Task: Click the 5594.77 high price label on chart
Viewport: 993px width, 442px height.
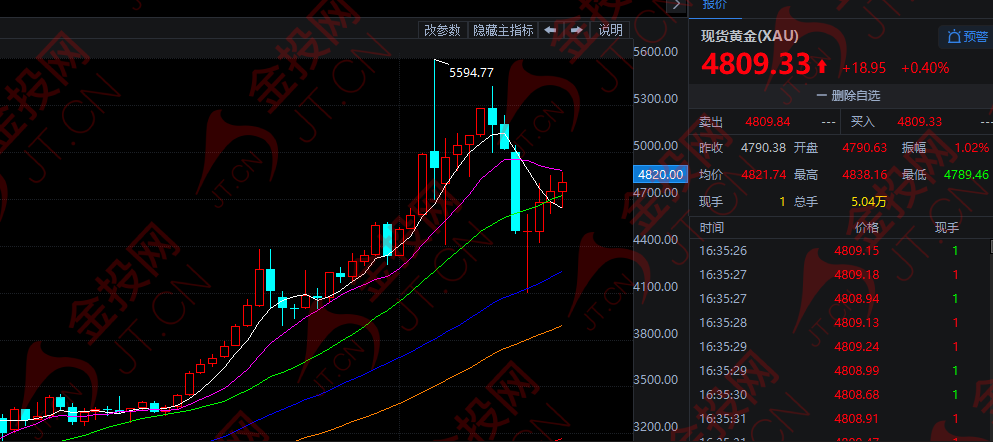Action: (471, 73)
